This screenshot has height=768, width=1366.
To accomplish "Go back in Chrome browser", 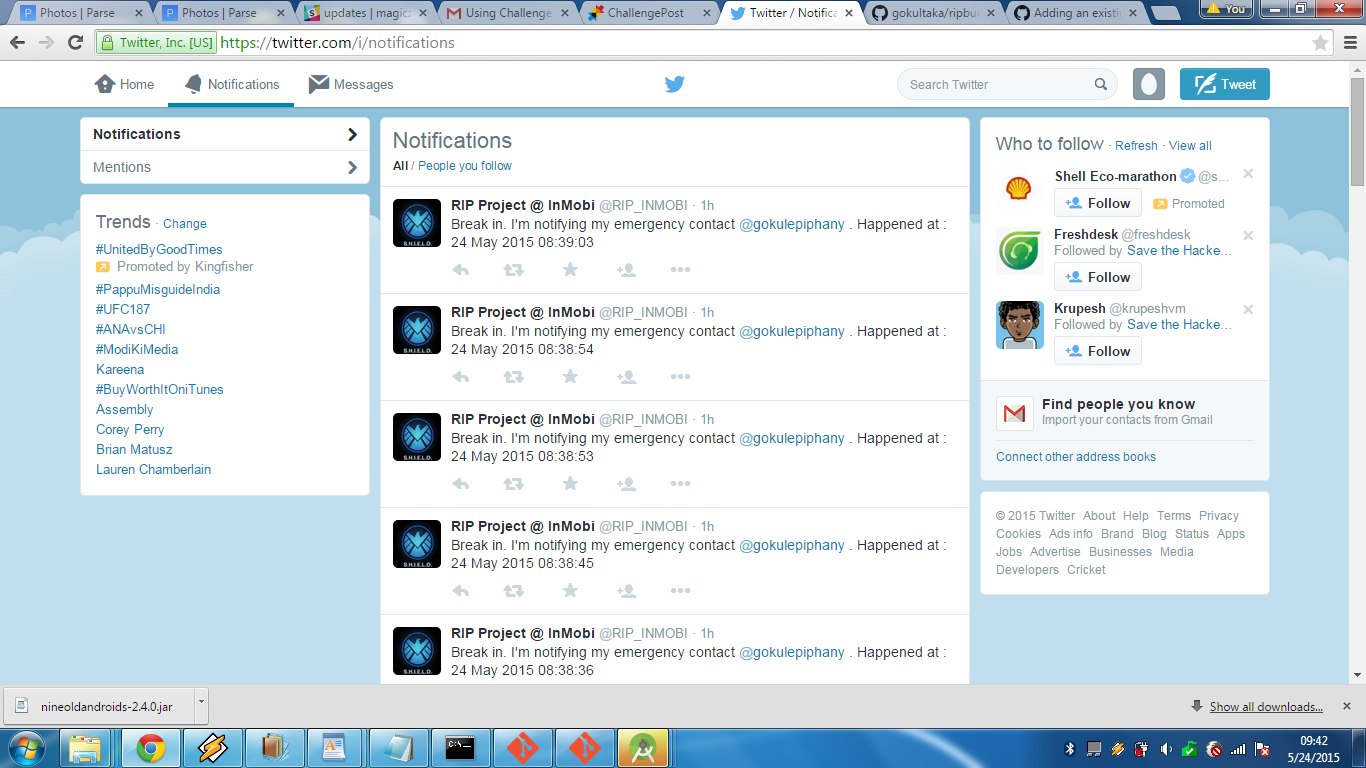I will (x=17, y=43).
